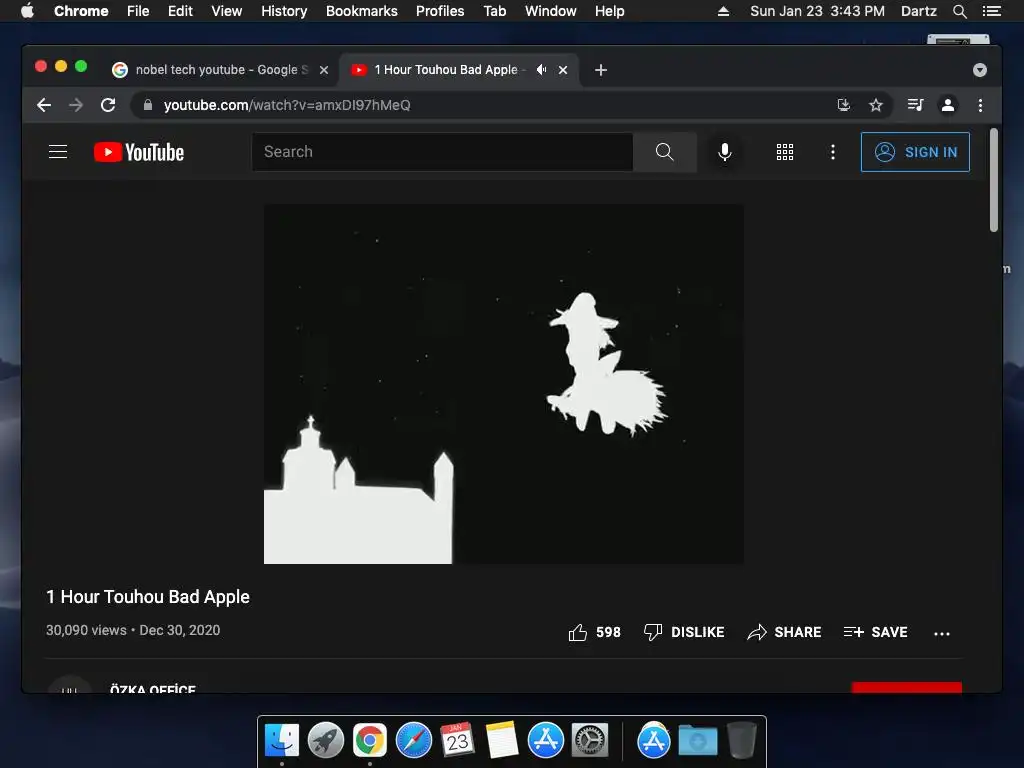Click the eject icon in menu bar
The image size is (1024, 768).
point(723,11)
